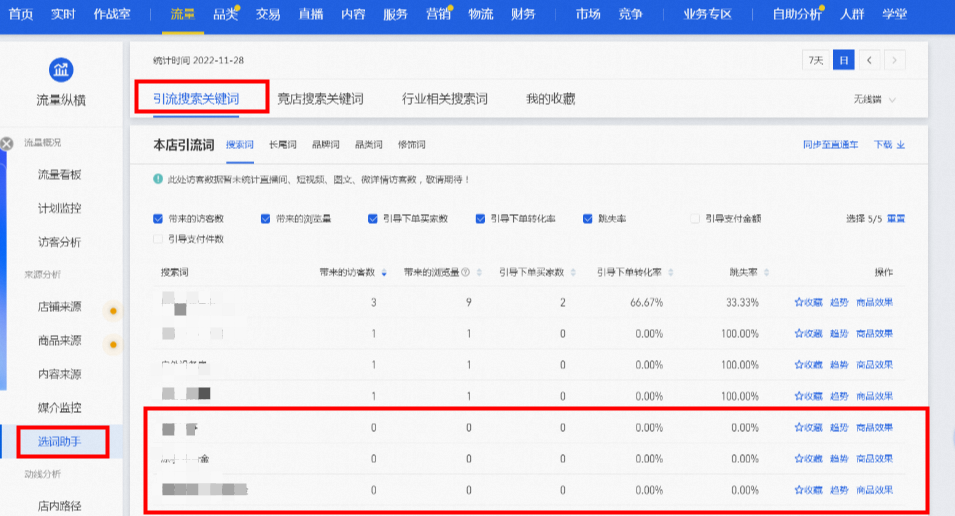Sort by 引导下单买家数 column arrow
Screen dimensions: 955x516
573,273
